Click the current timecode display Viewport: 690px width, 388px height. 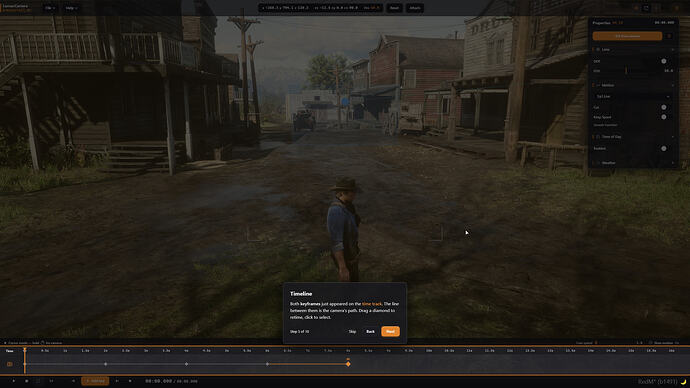pyautogui.click(x=158, y=381)
